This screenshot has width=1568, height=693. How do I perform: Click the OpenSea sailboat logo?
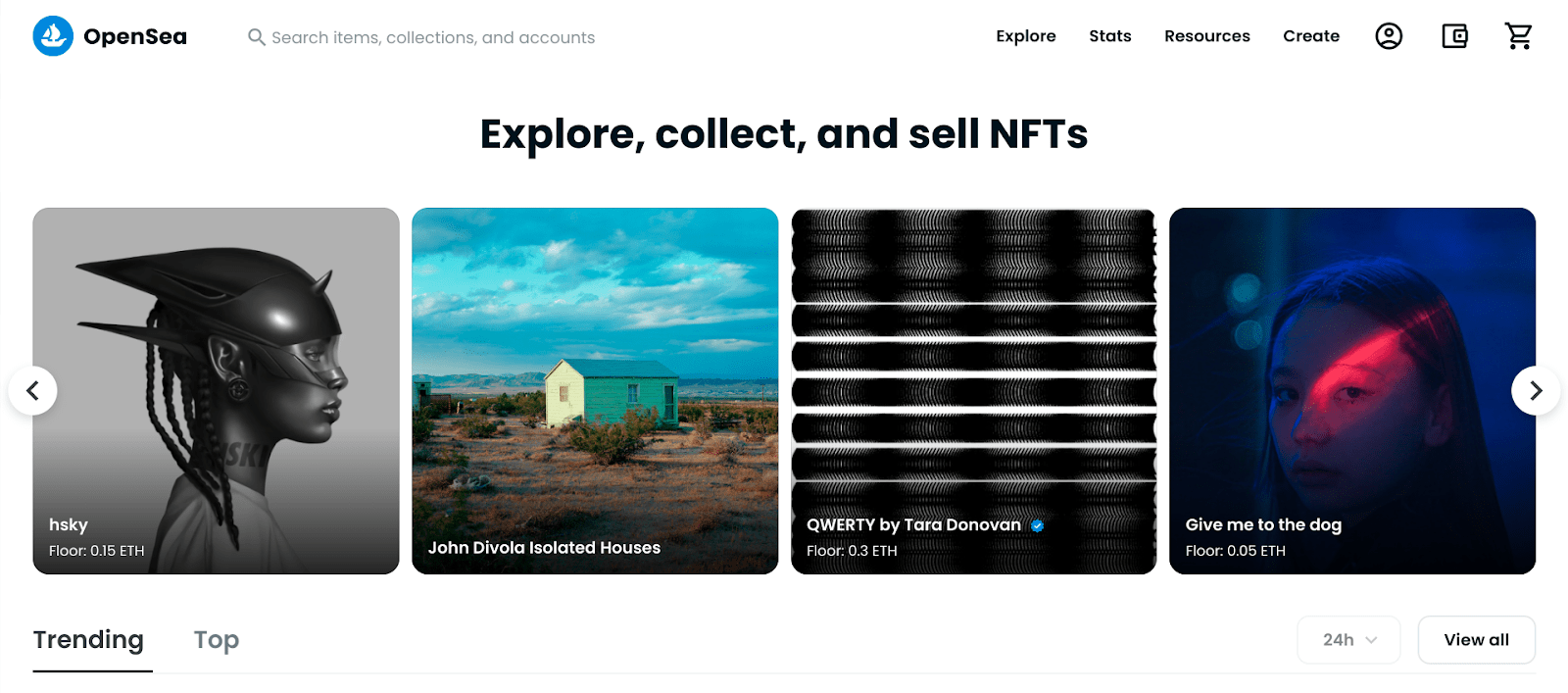point(53,36)
